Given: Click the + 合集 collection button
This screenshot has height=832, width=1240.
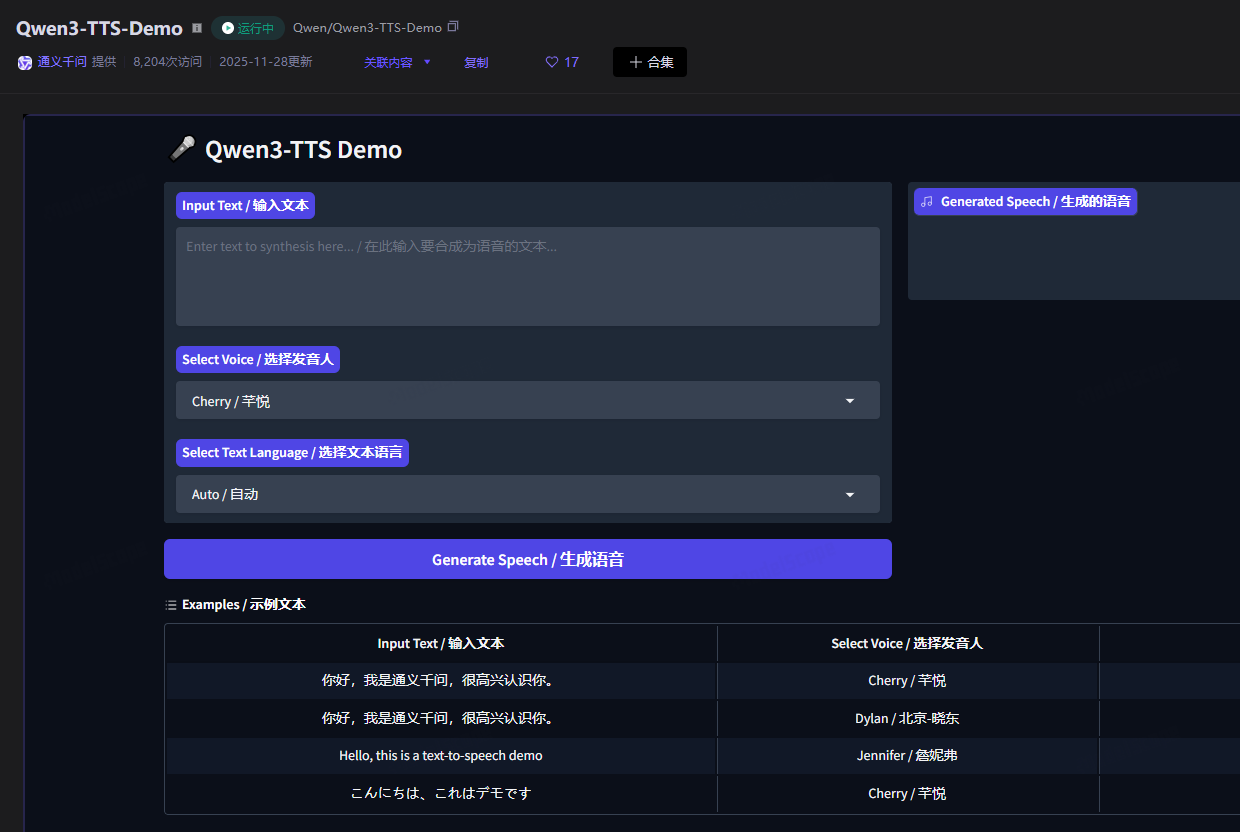Looking at the screenshot, I should [649, 61].
